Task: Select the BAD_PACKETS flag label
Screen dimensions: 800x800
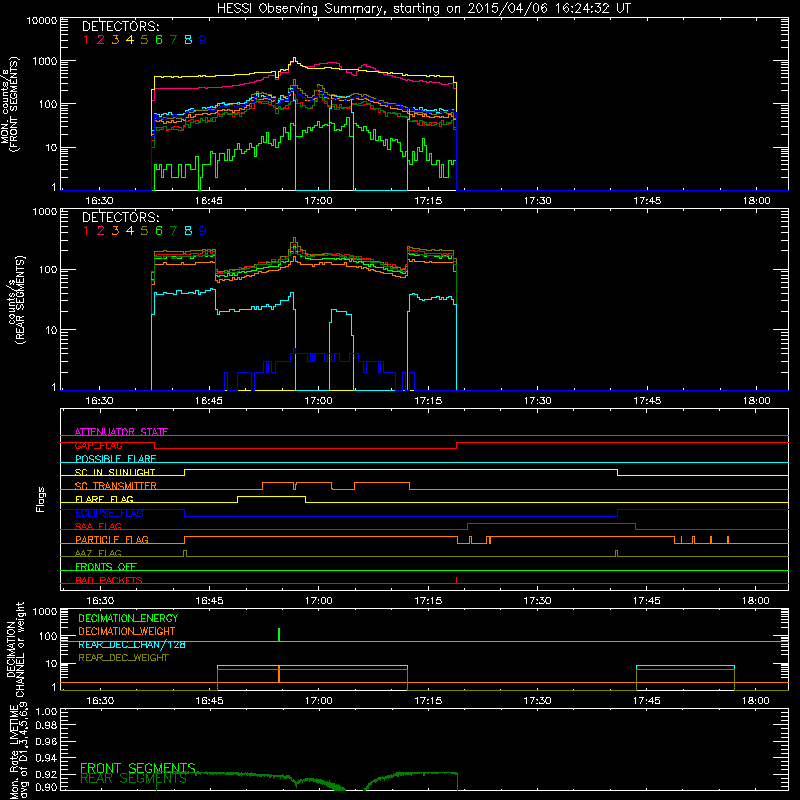Action: tap(109, 580)
